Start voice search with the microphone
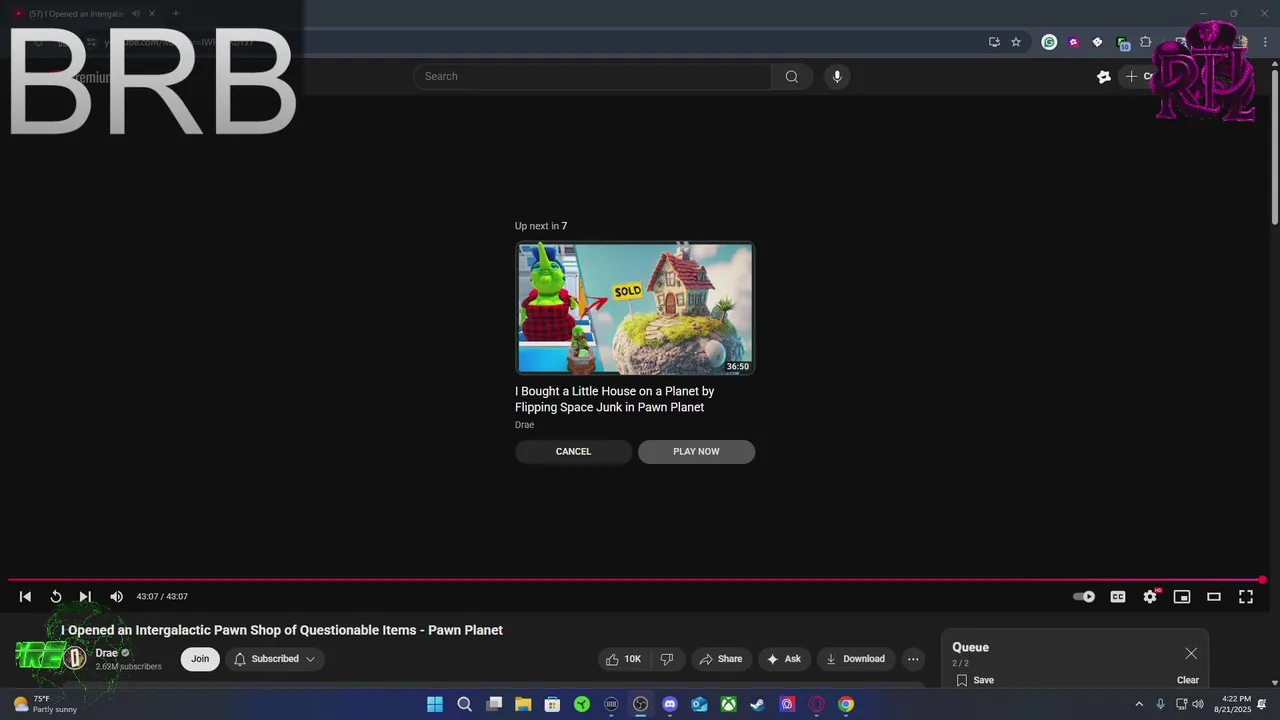The width and height of the screenshot is (1280, 720). [x=837, y=76]
